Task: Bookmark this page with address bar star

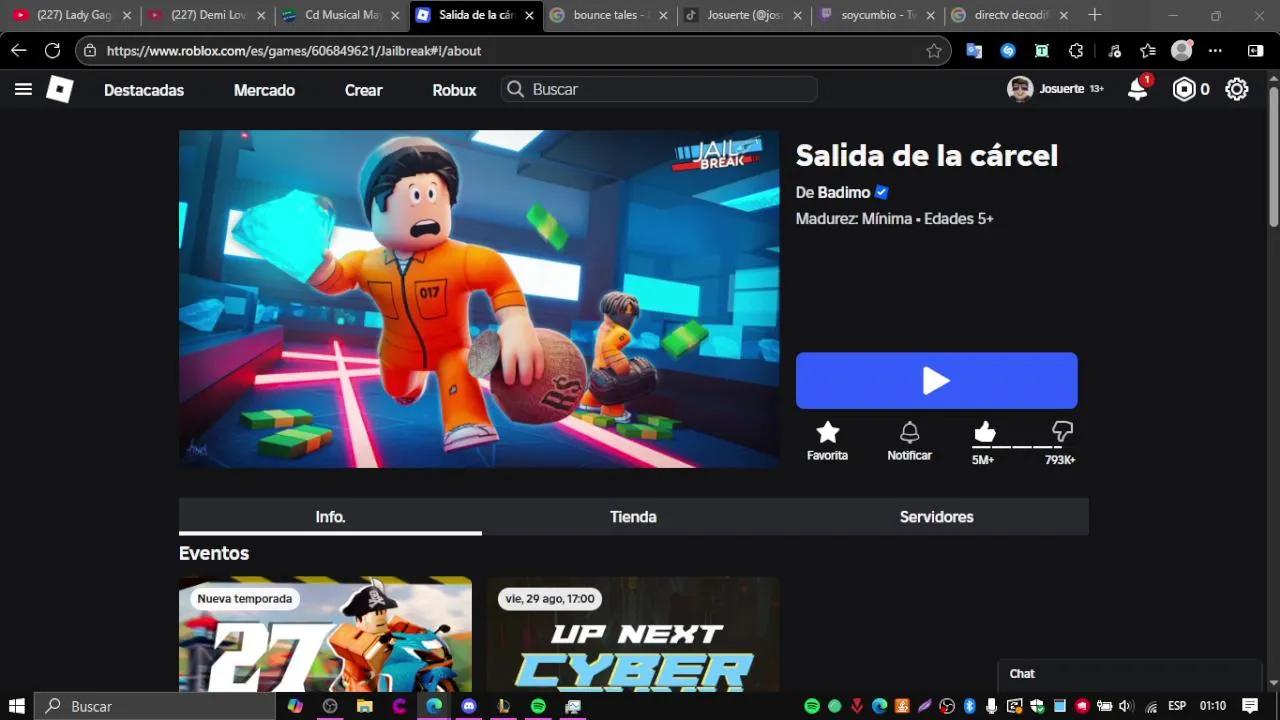Action: pyautogui.click(x=934, y=51)
